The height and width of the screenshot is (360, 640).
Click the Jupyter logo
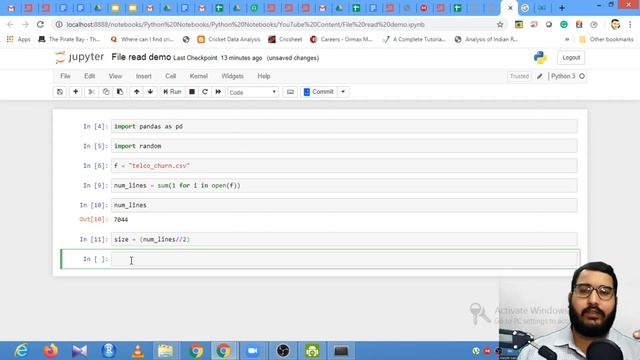pos(80,57)
